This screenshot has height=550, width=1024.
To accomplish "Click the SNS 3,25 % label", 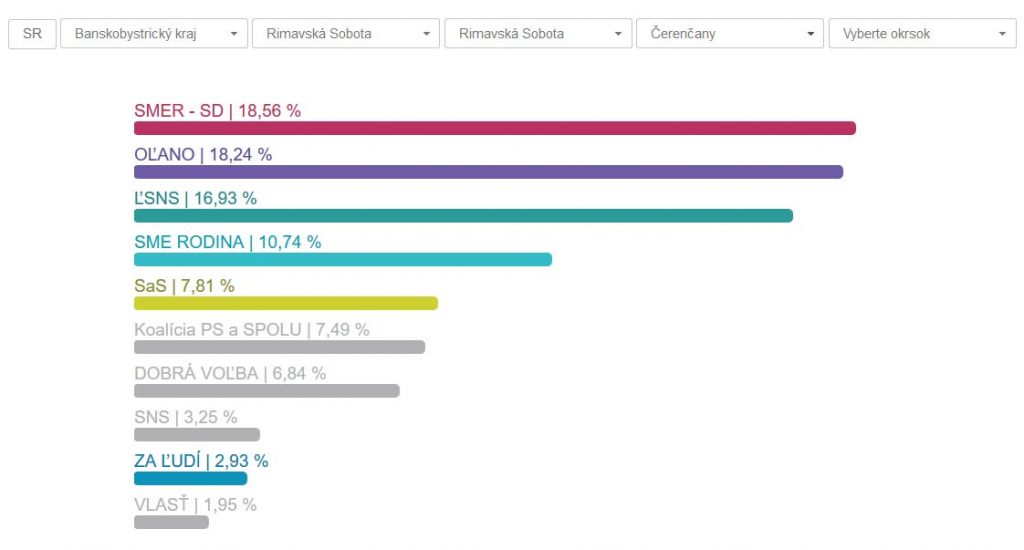I will pos(185,417).
